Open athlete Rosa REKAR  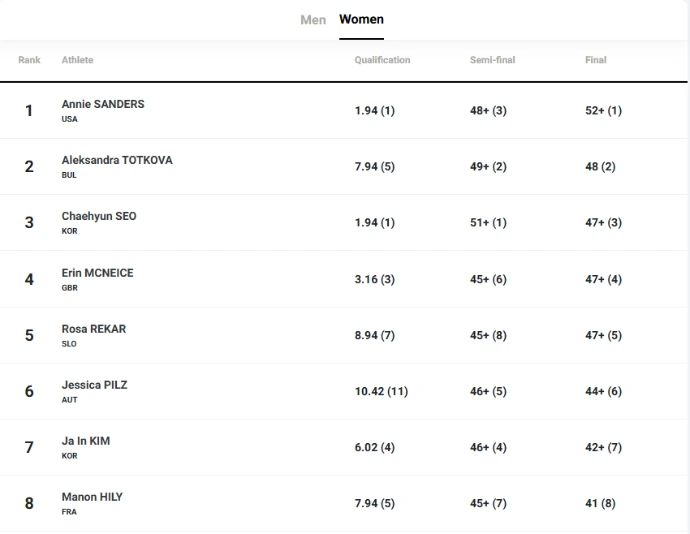94,329
